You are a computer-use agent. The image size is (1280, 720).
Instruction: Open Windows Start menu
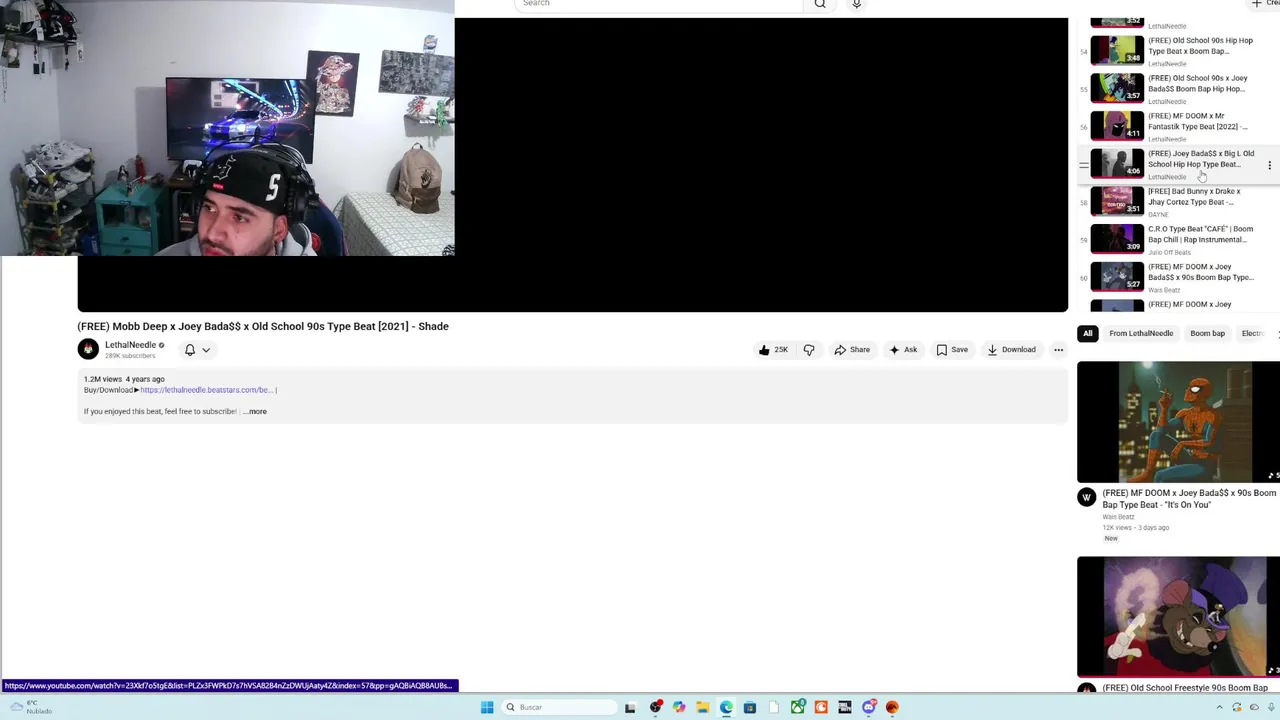487,707
